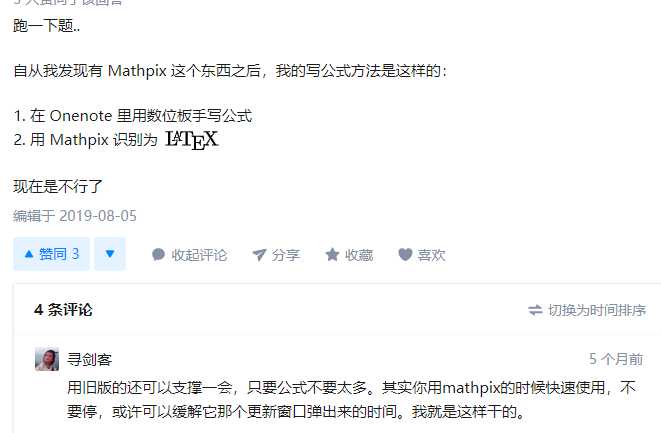Click the 编辑于 2019-08-05 edit date
Screen dimensions: 661x433
click(75, 216)
